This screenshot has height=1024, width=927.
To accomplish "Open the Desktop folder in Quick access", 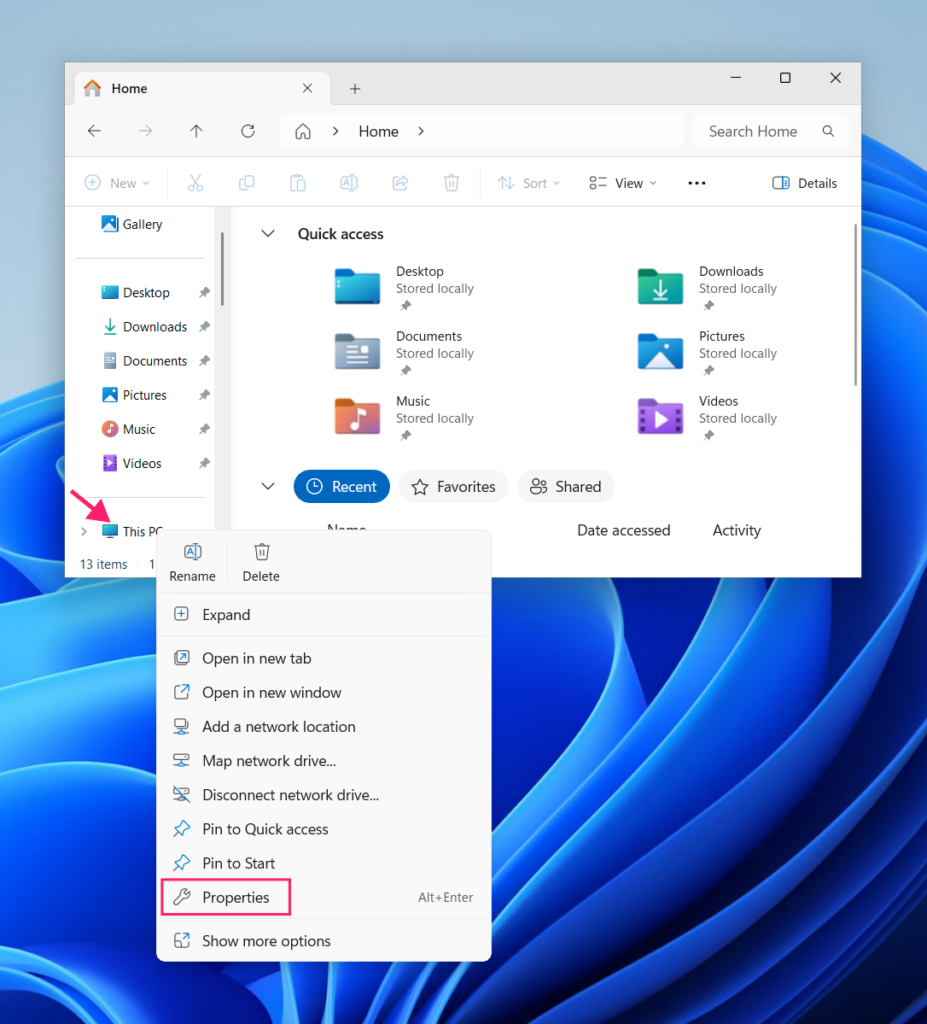I will point(404,287).
